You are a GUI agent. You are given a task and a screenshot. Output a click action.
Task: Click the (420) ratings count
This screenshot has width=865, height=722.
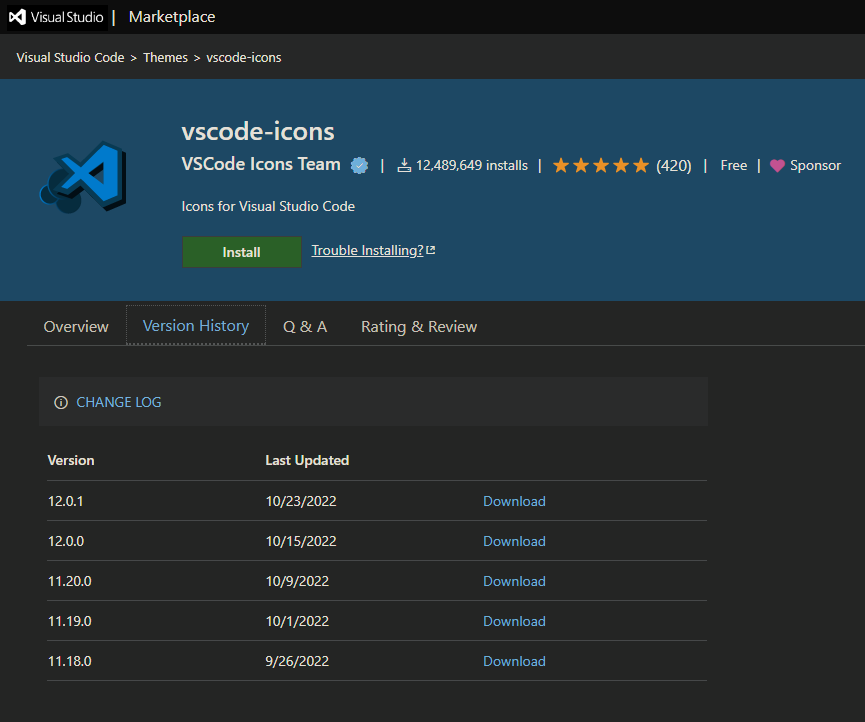click(x=675, y=165)
